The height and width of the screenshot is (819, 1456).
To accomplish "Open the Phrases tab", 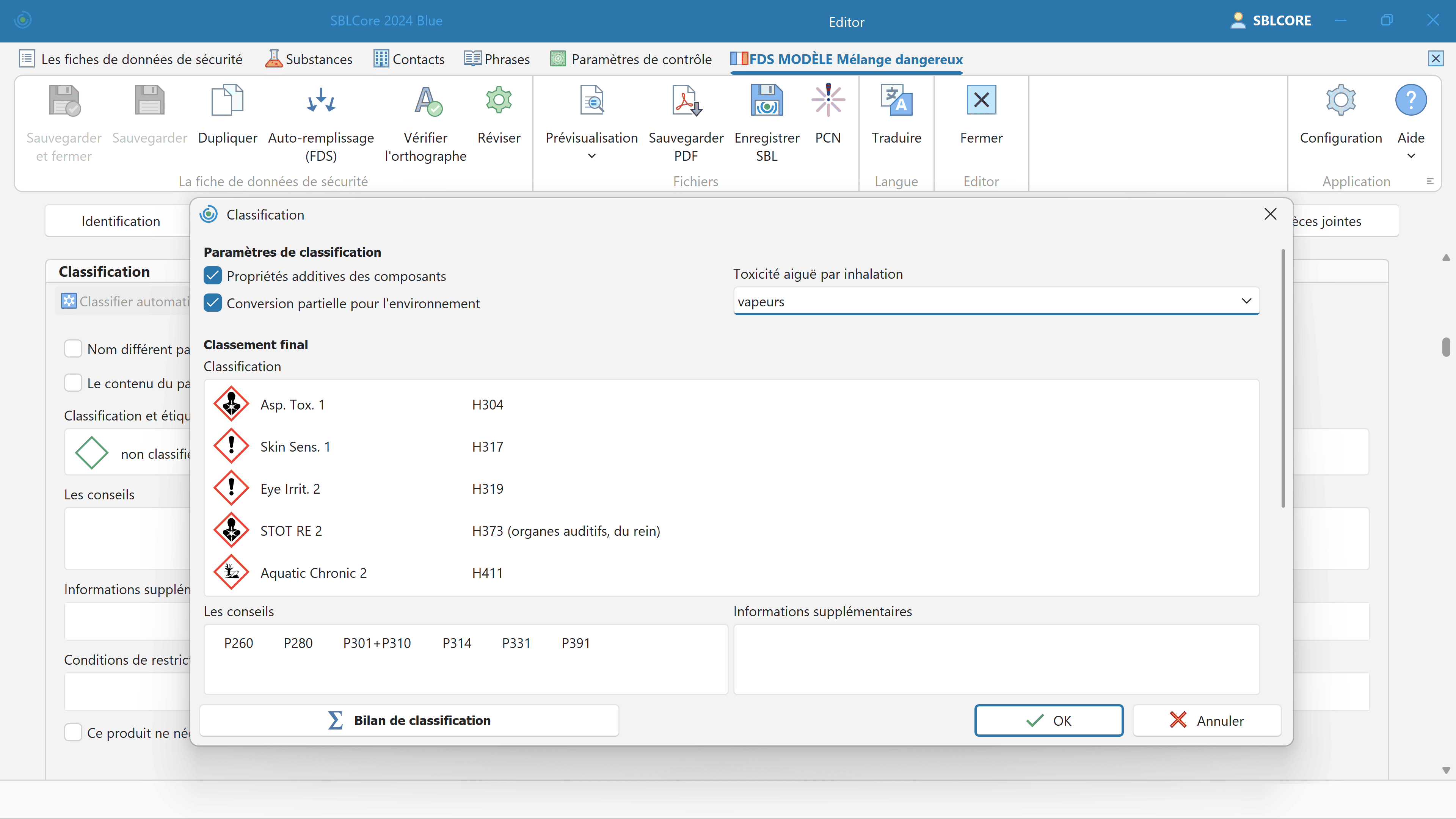I will 496,58.
